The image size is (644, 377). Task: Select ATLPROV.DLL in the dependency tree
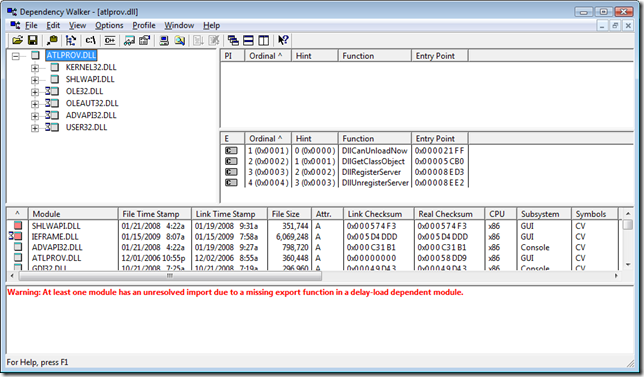[71, 55]
